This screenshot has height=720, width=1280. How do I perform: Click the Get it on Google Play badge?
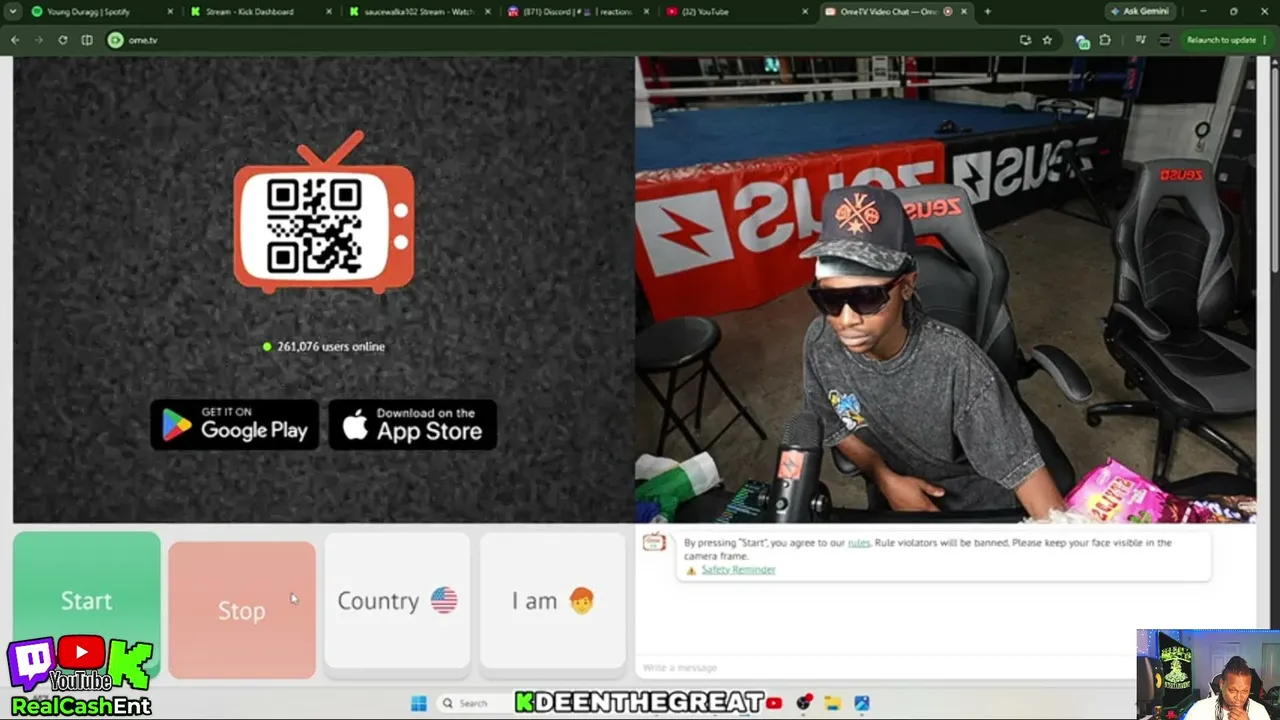click(x=235, y=425)
